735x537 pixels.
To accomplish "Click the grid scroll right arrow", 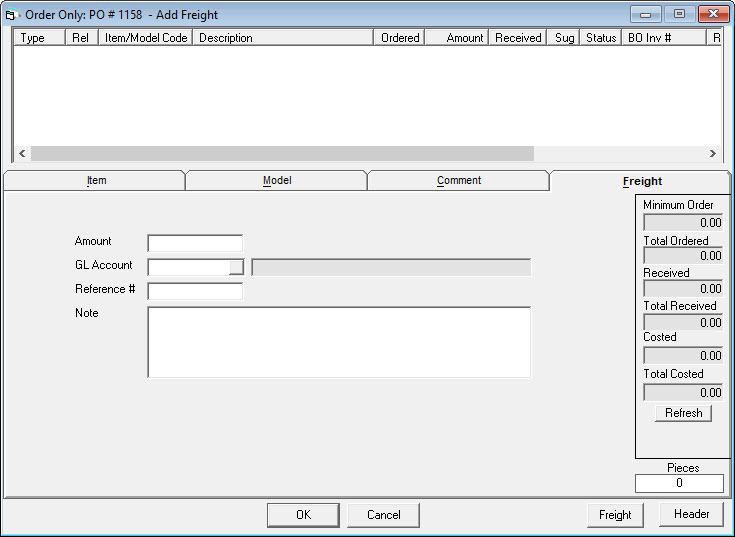I will point(712,153).
